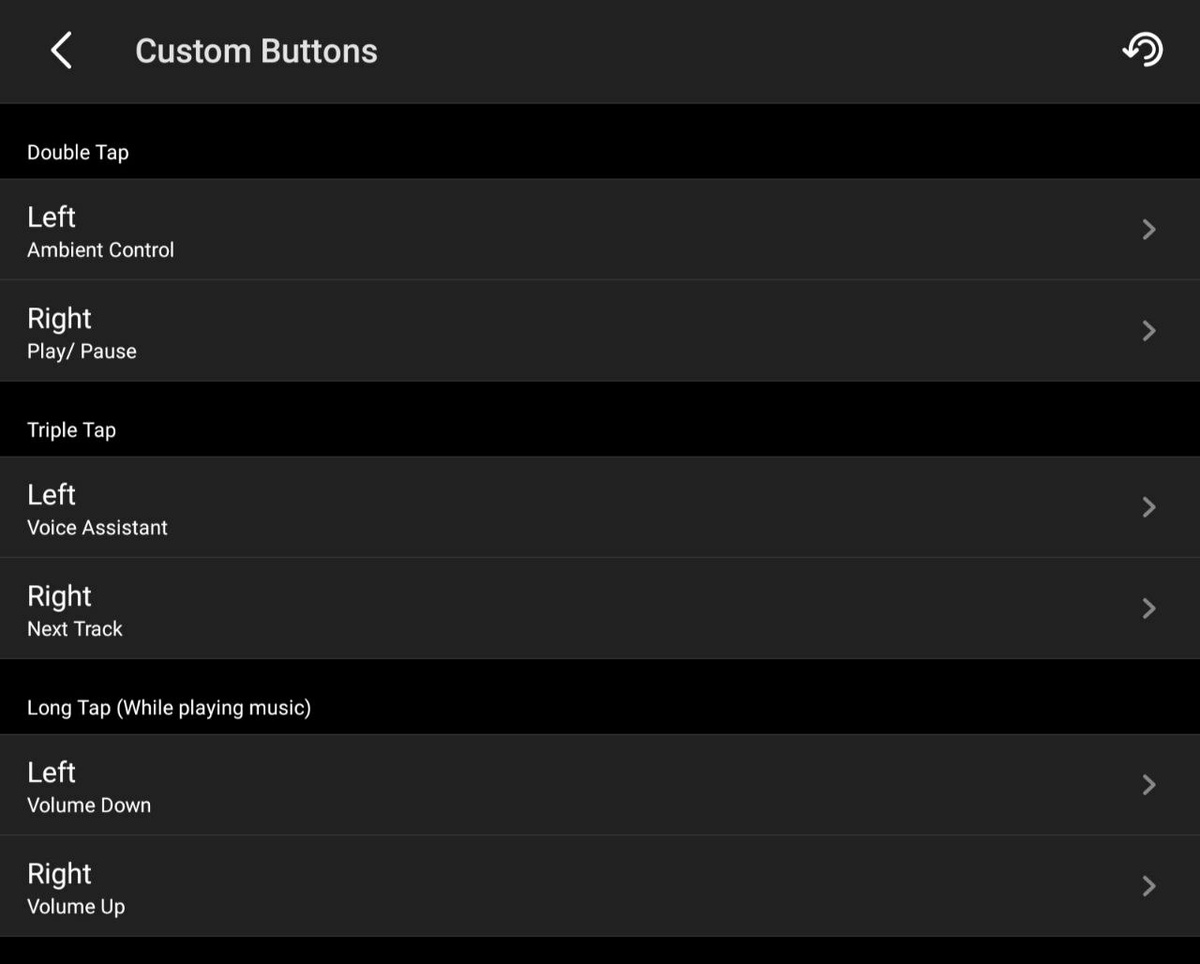Click the reset to defaults icon
The image size is (1200, 964).
[1142, 49]
